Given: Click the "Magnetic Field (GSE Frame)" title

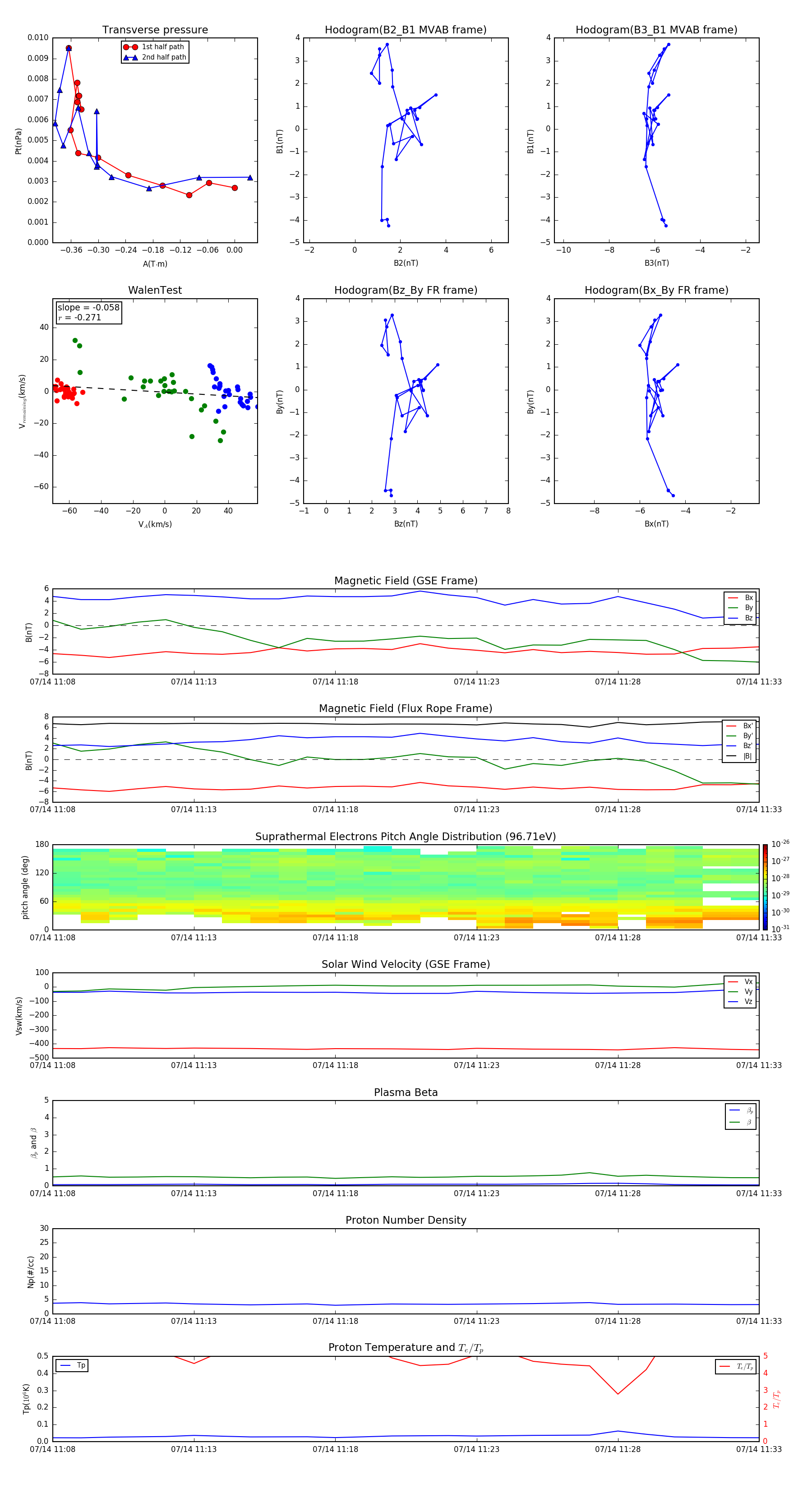Looking at the screenshot, I should 406,581.
